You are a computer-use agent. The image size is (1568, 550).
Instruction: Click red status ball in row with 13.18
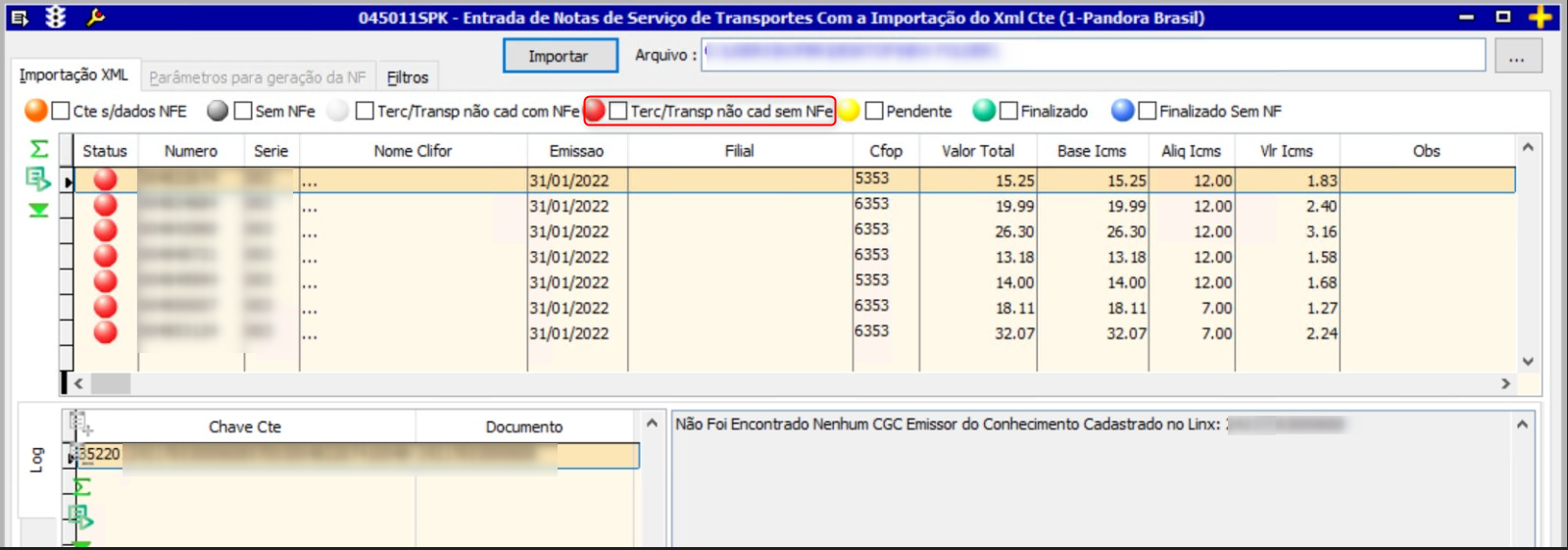tap(105, 256)
